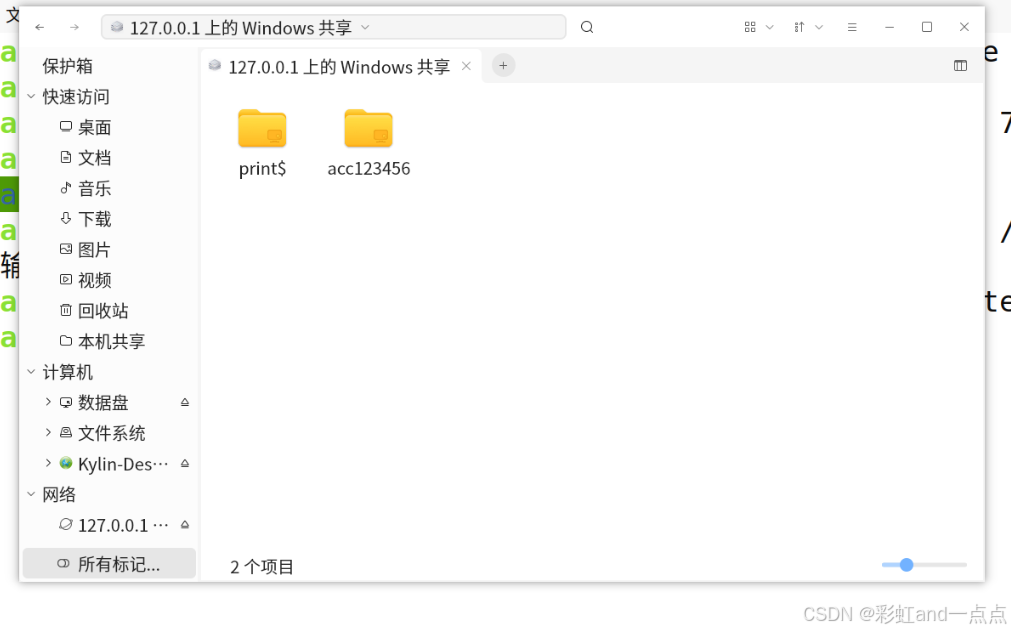
Task: Eject the 数据盘 drive
Action: [185, 402]
